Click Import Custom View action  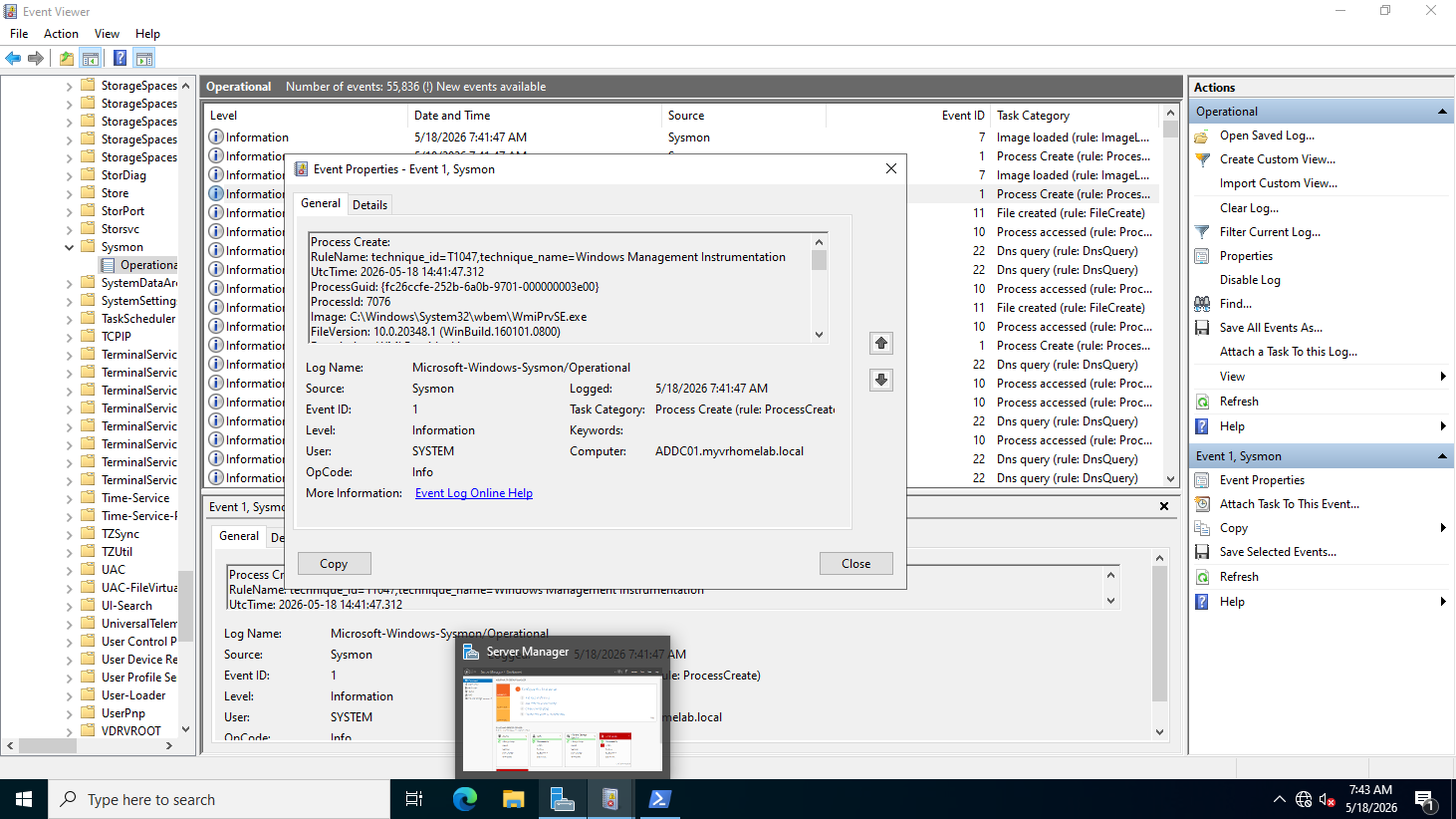(1279, 183)
